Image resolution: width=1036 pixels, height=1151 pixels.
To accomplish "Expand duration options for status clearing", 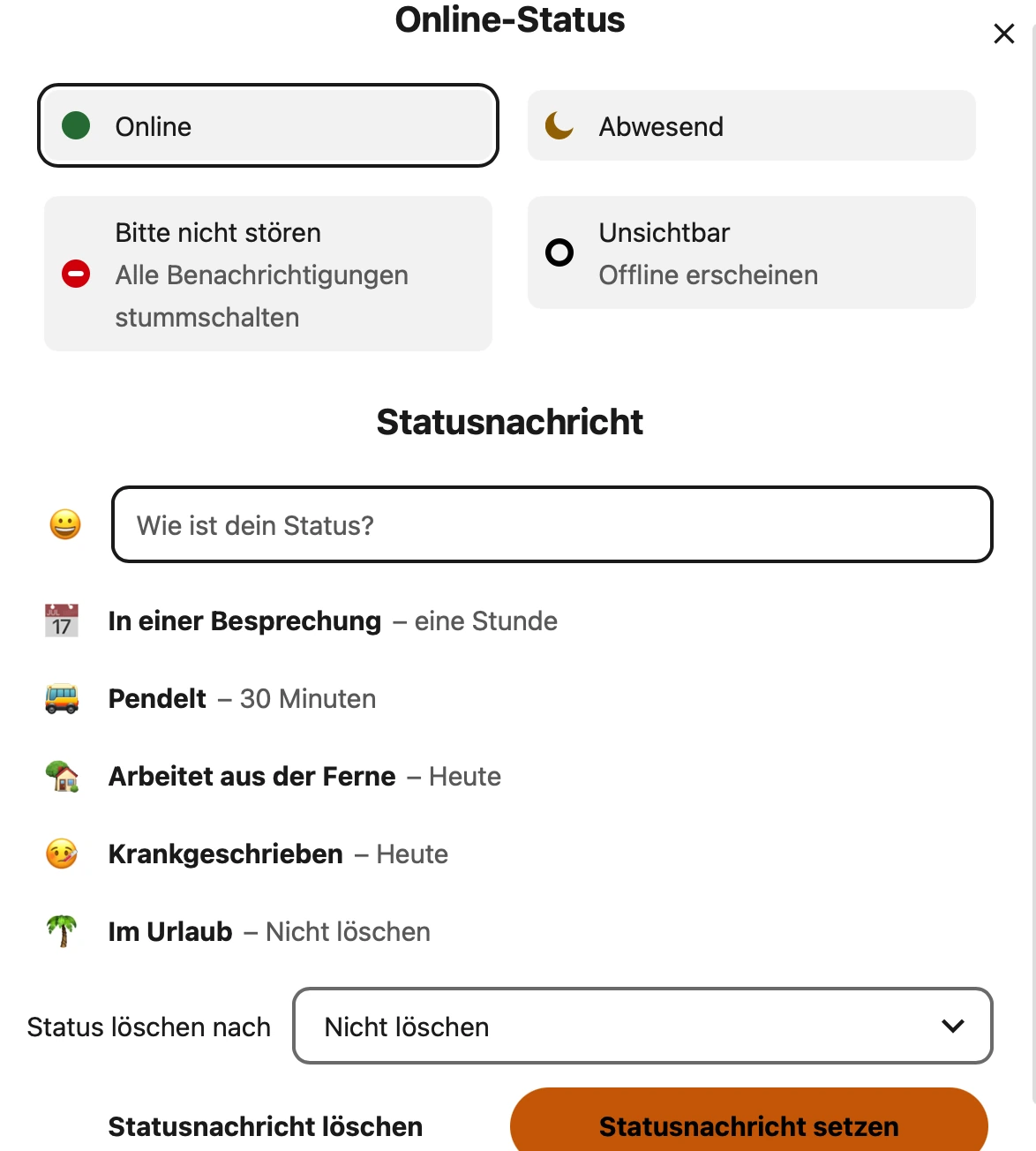I will pyautogui.click(x=642, y=1027).
